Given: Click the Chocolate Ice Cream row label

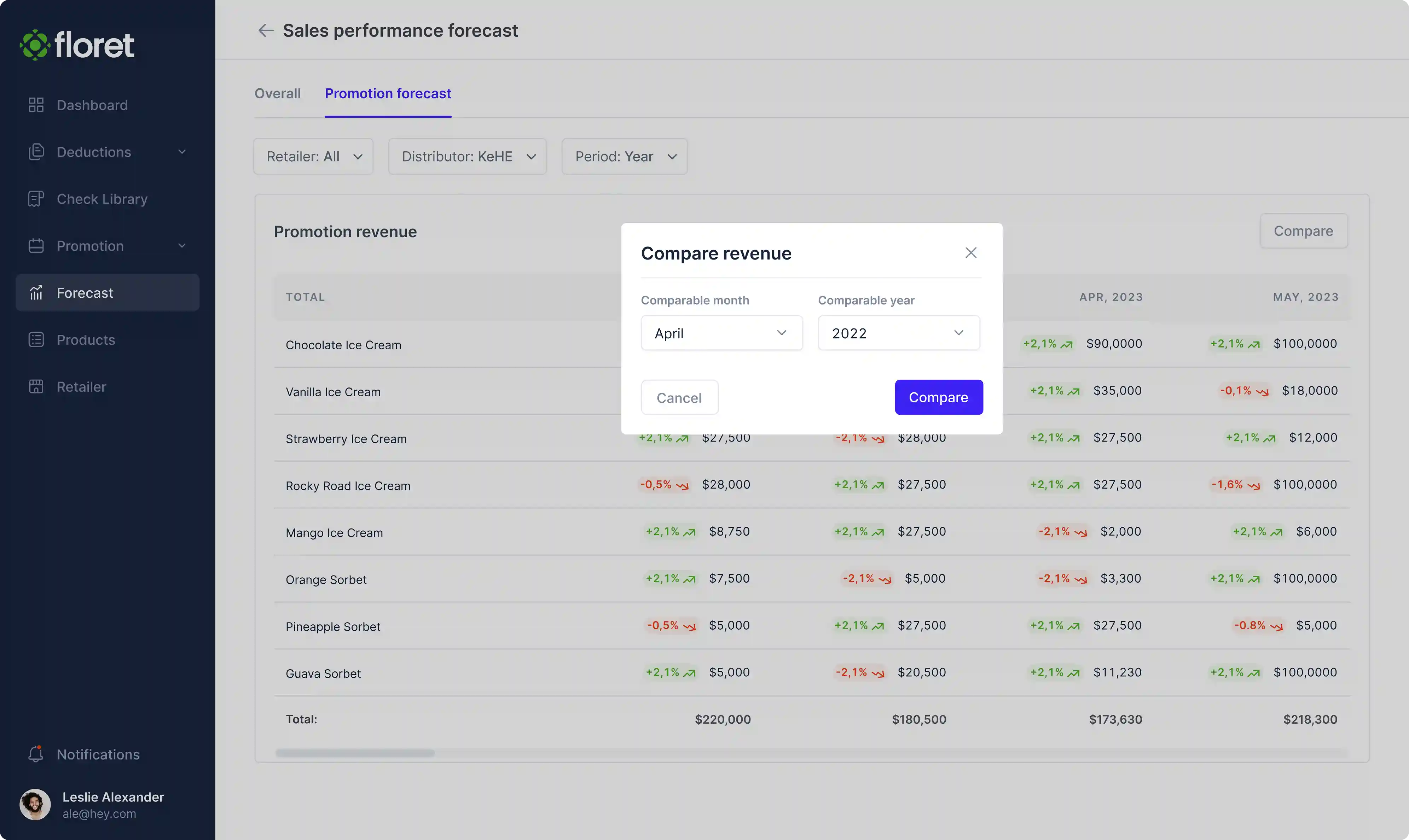Looking at the screenshot, I should [x=343, y=345].
